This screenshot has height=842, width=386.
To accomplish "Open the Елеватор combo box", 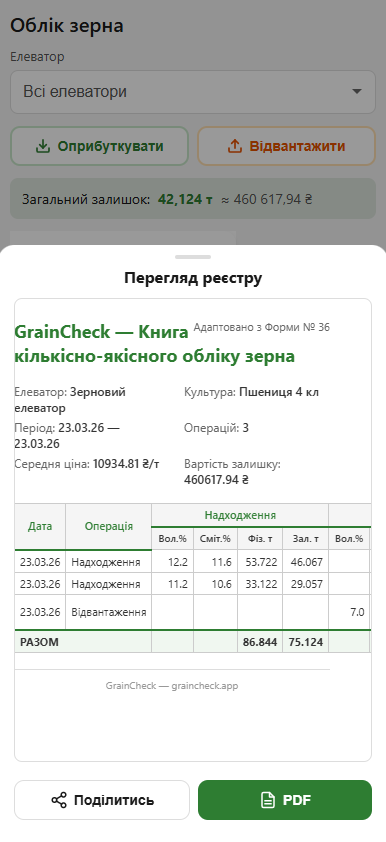I will [193, 92].
